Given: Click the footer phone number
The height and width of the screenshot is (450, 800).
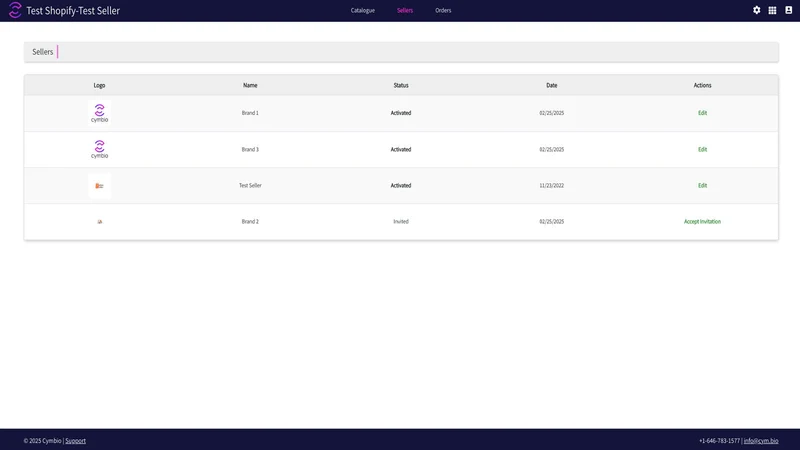Looking at the screenshot, I should [x=719, y=441].
